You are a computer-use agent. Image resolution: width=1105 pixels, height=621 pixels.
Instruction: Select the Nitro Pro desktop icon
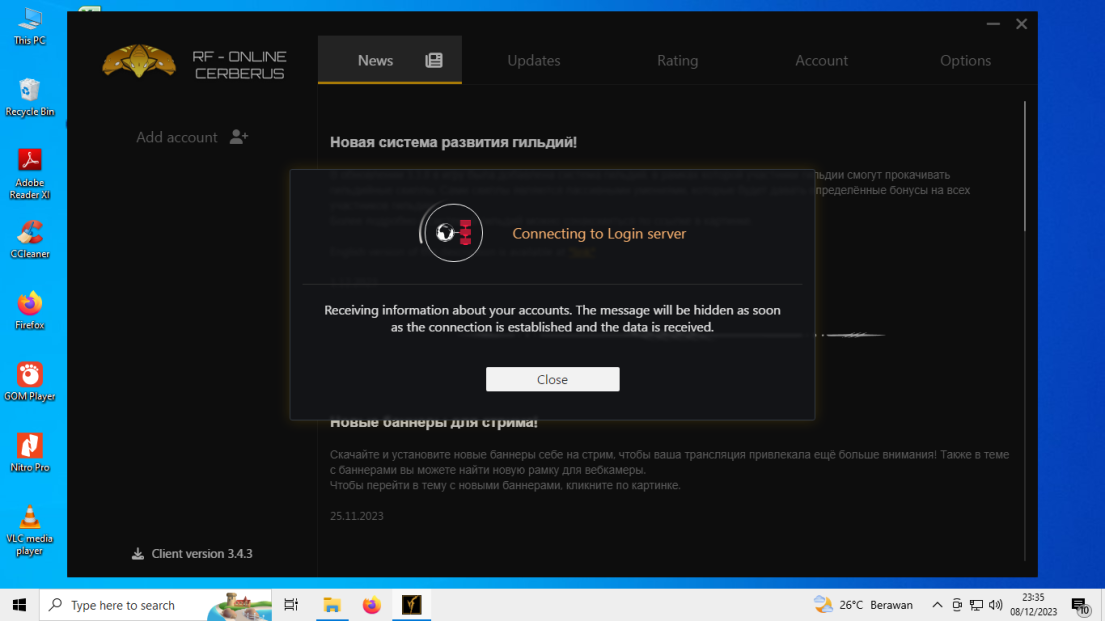[30, 453]
